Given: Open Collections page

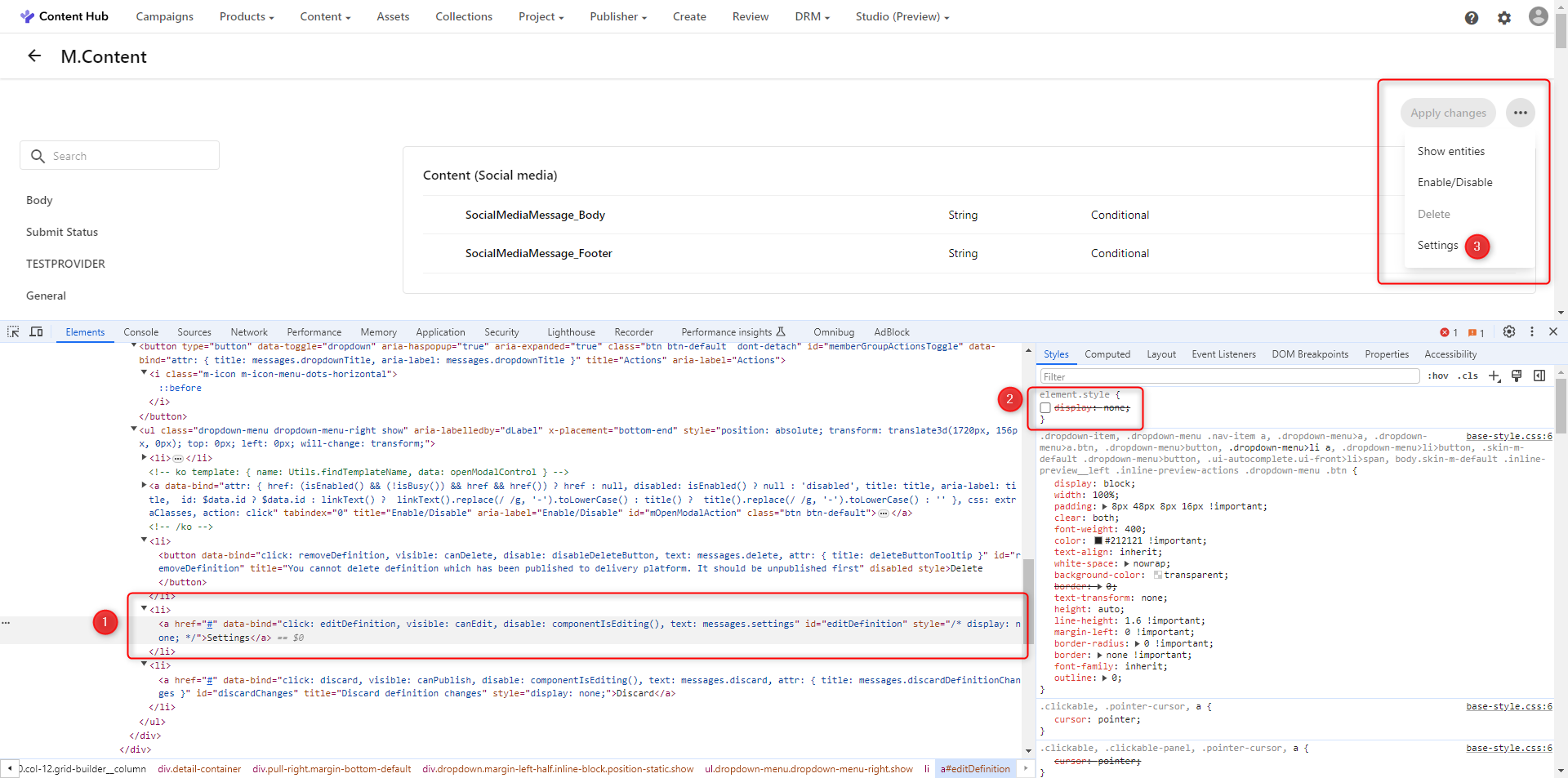Looking at the screenshot, I should pyautogui.click(x=464, y=16).
